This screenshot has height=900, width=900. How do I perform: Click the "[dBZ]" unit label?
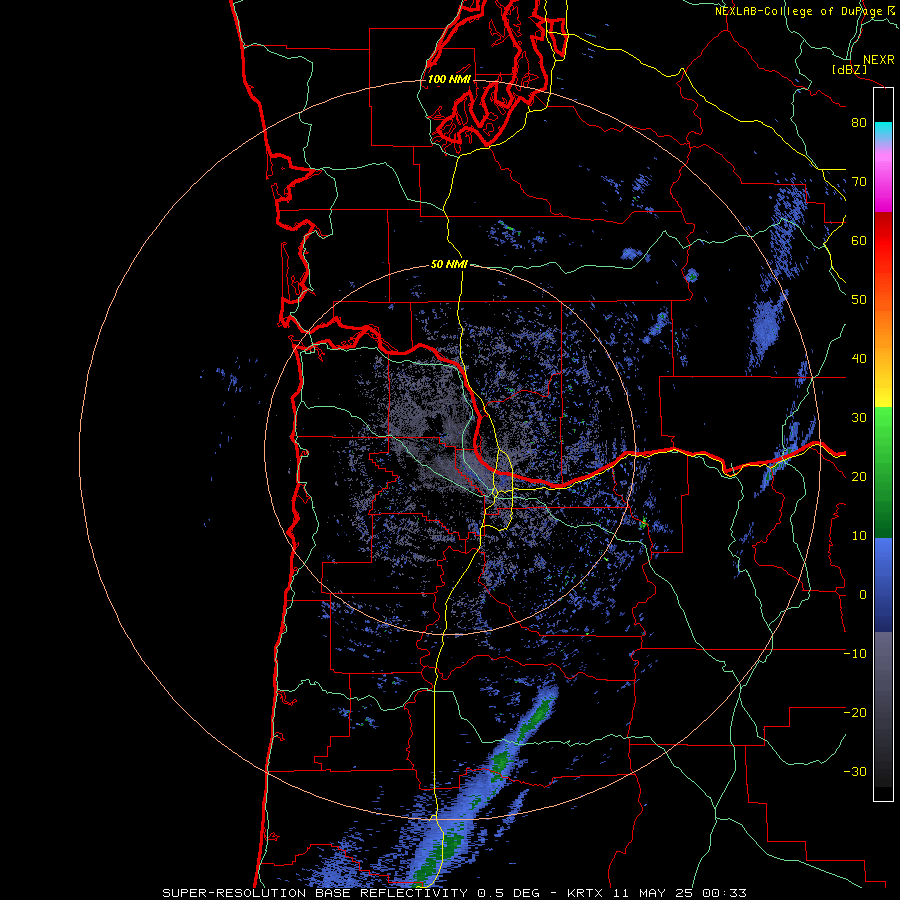click(x=849, y=69)
